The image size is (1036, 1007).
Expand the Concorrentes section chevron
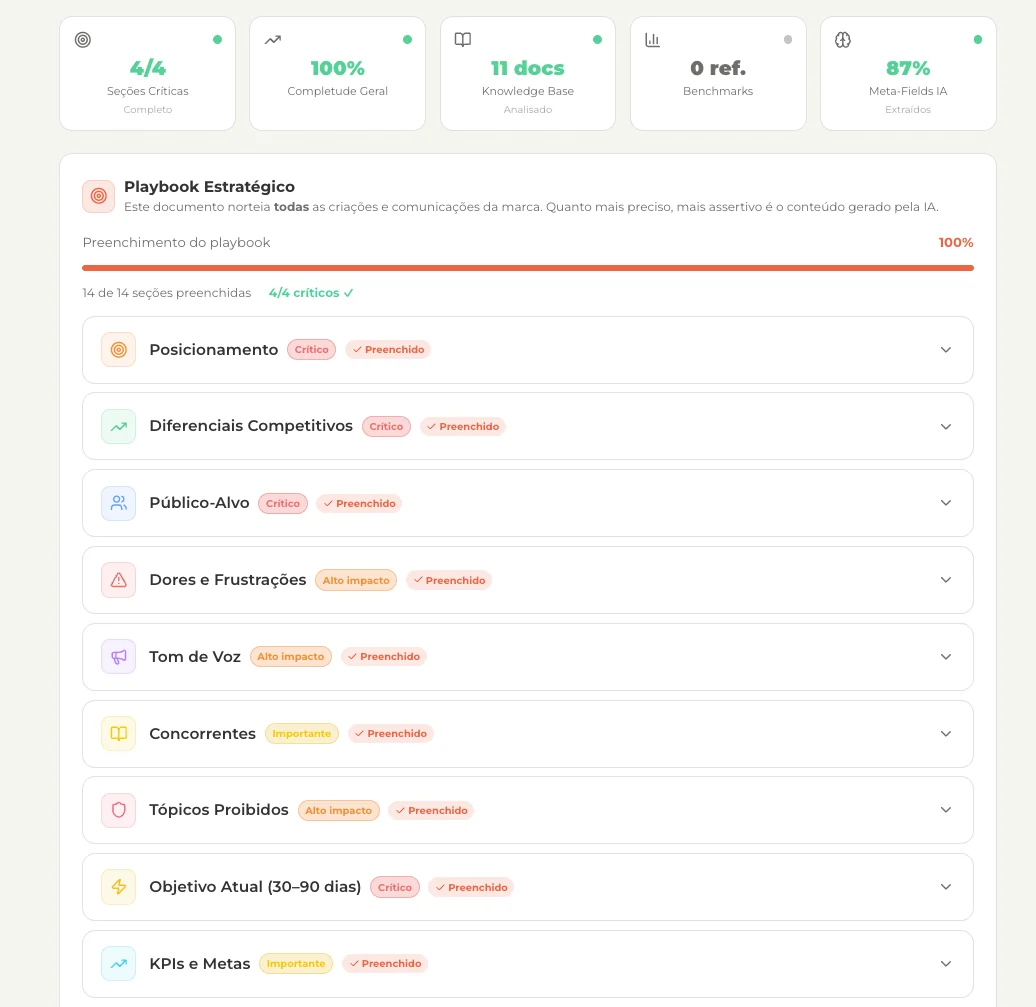[x=945, y=733]
